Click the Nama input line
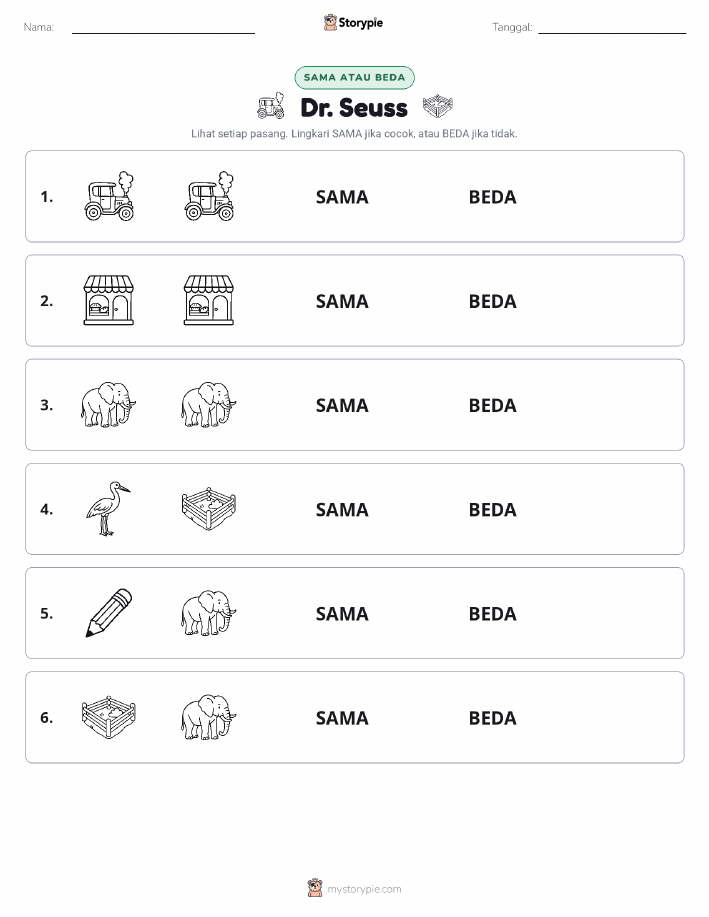 tap(163, 28)
